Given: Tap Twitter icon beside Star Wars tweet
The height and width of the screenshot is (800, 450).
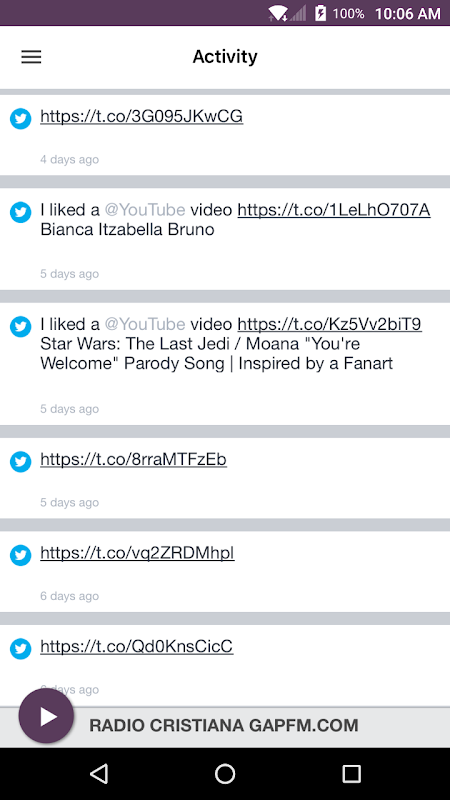Looking at the screenshot, I should coord(20,327).
